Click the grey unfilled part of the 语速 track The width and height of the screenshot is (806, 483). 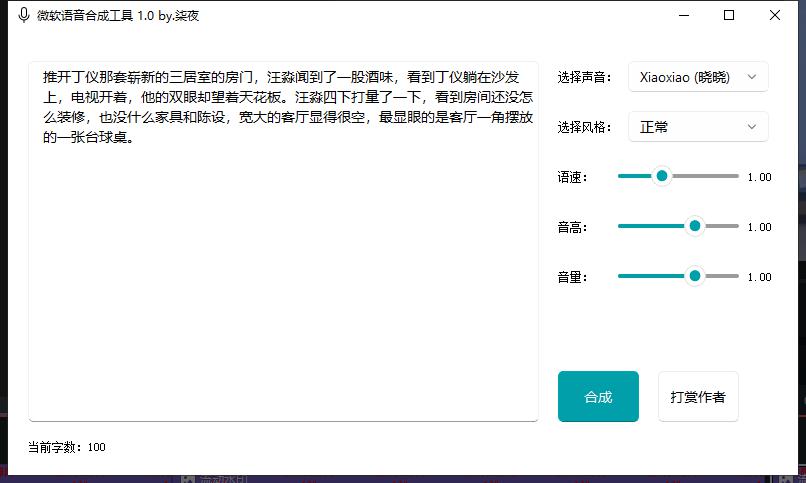[x=705, y=176]
